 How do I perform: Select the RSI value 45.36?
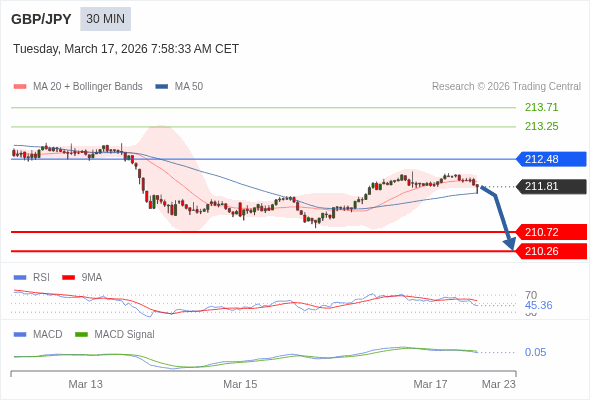point(538,305)
